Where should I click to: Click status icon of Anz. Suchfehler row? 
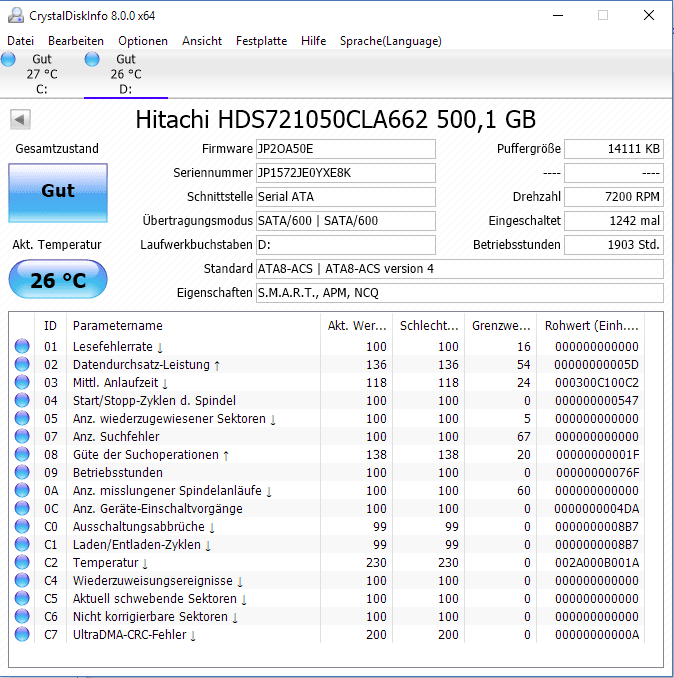pos(22,436)
